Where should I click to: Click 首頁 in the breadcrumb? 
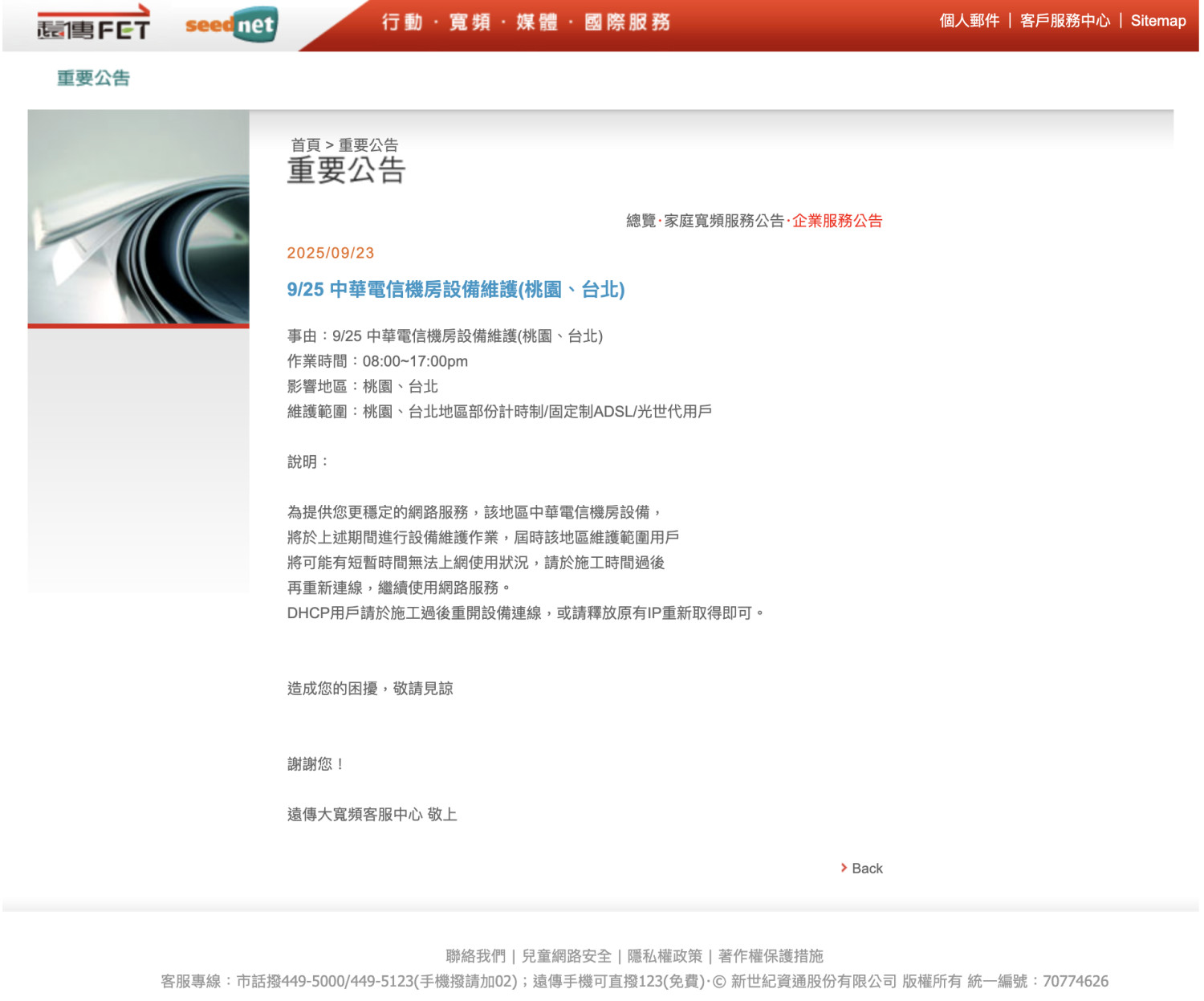[305, 145]
